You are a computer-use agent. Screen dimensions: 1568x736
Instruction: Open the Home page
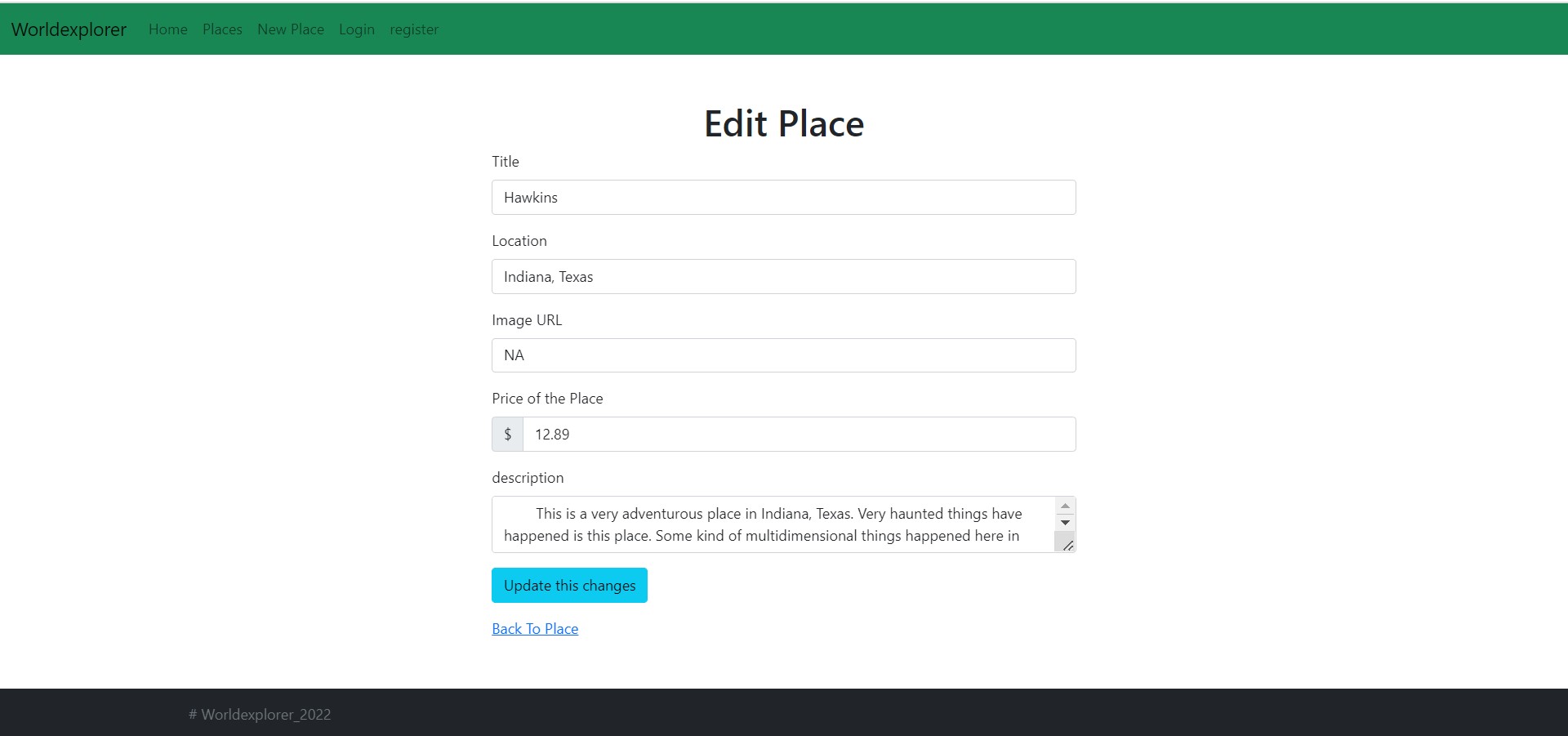tap(167, 29)
